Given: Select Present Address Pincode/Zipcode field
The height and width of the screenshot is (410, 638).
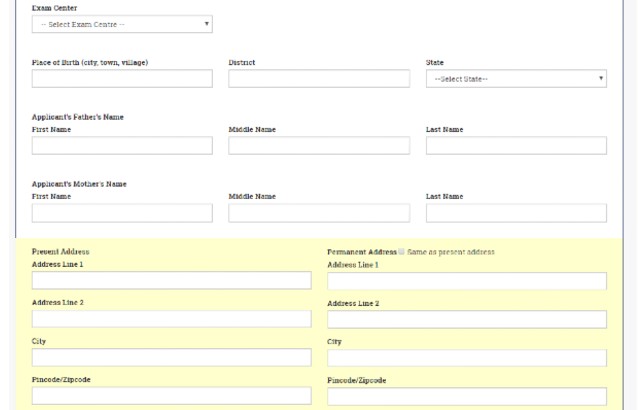Looking at the screenshot, I should (x=171, y=396).
